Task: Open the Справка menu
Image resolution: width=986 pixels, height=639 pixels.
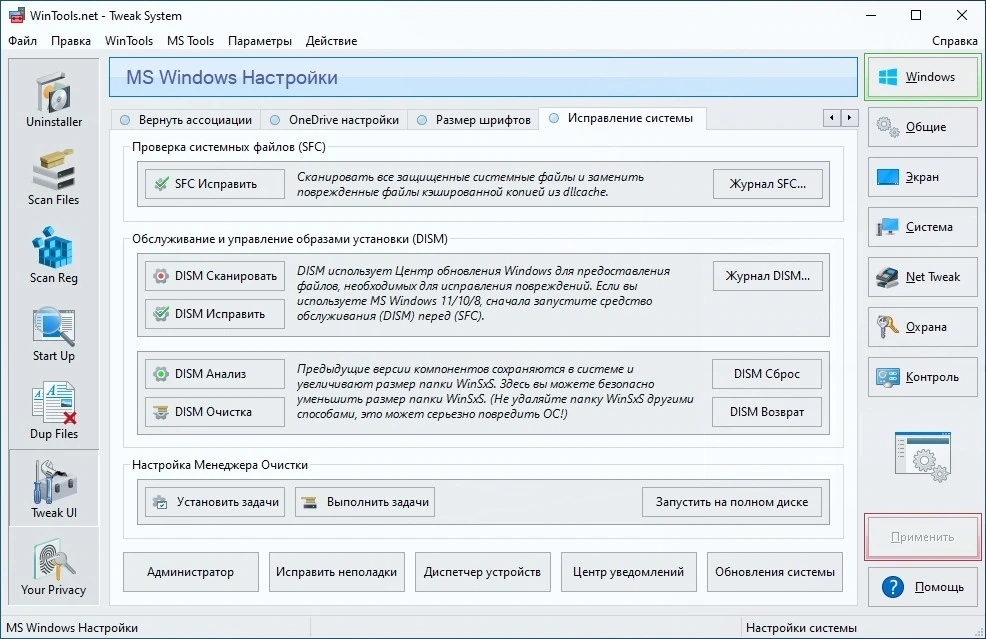Action: [955, 41]
